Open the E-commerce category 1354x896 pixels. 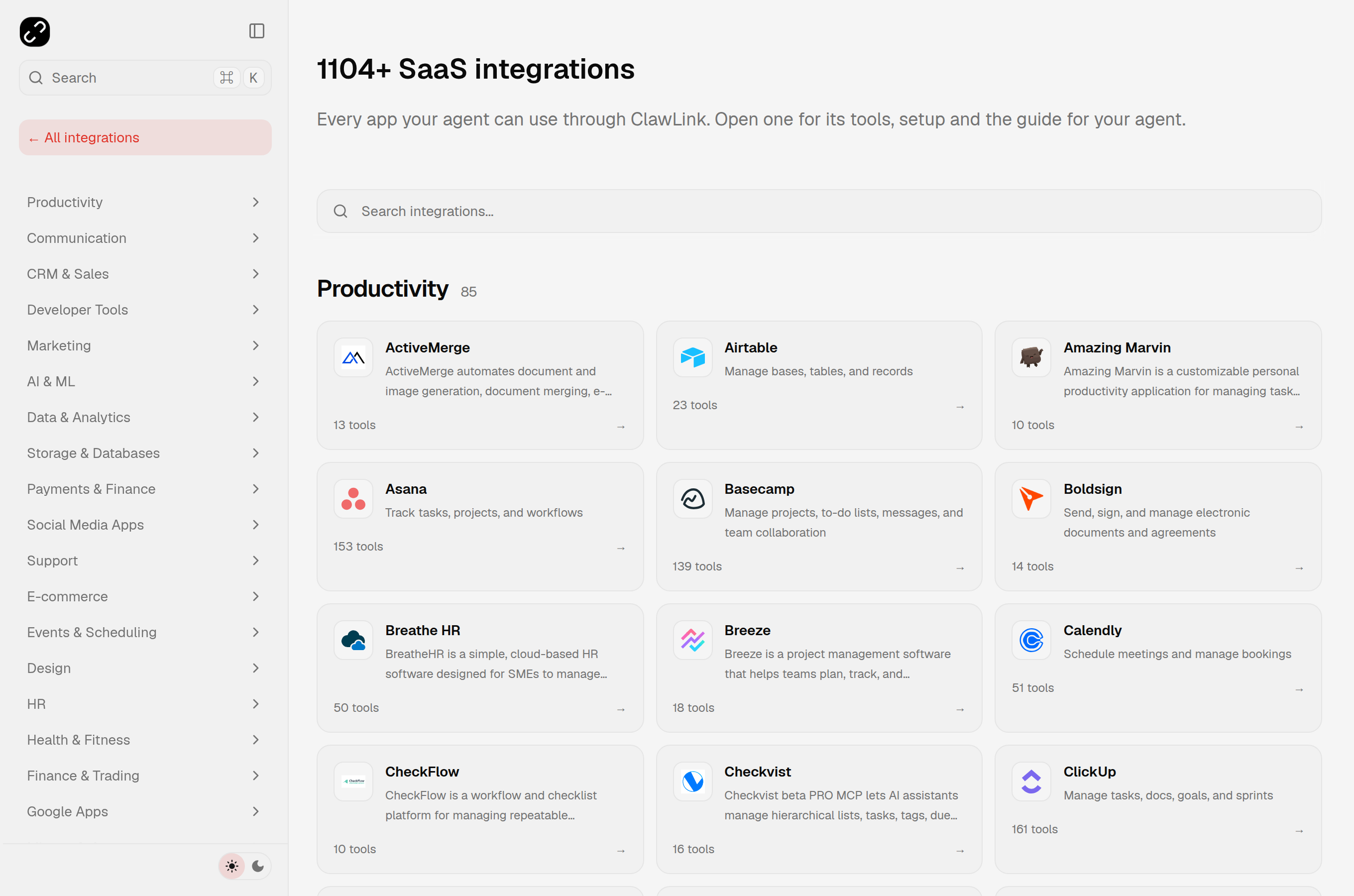pyautogui.click(x=144, y=596)
